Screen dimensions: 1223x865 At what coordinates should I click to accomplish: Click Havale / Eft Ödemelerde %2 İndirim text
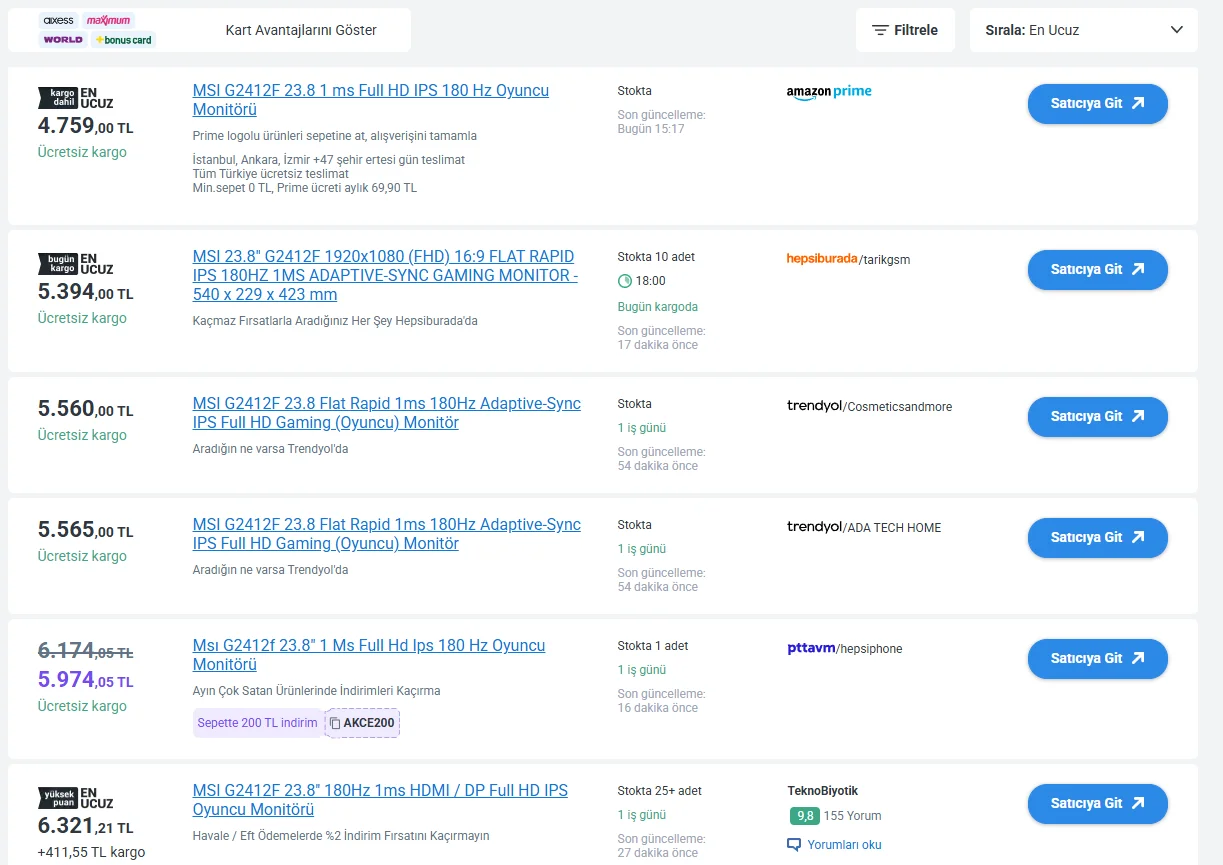coord(341,836)
